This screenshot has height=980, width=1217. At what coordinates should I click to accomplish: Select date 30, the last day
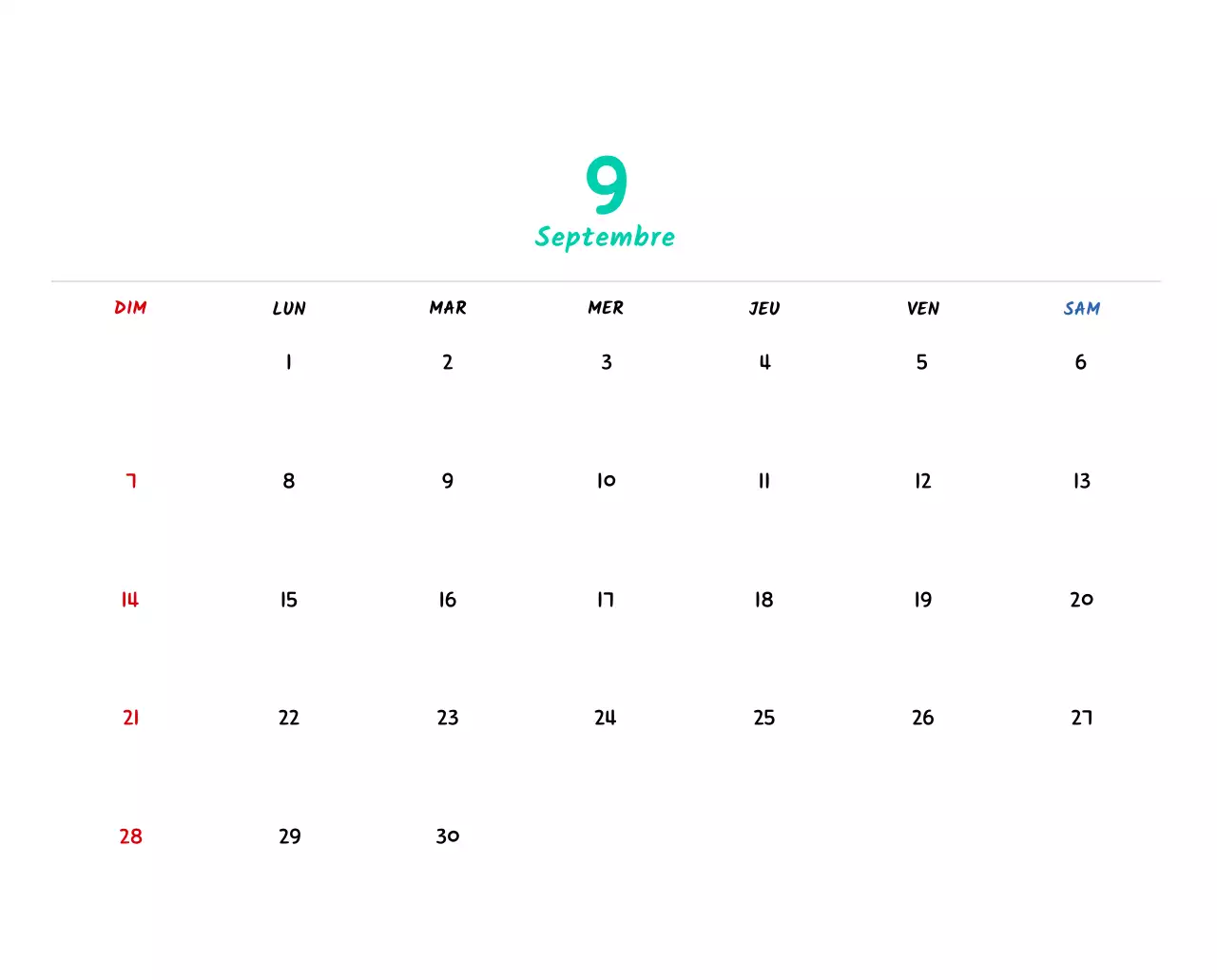click(x=447, y=836)
